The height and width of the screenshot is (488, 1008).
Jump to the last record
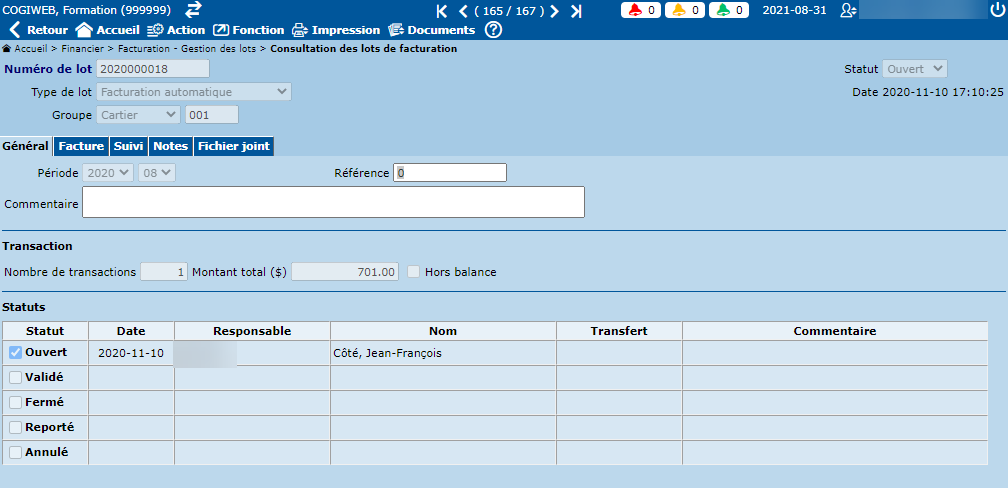[x=576, y=11]
